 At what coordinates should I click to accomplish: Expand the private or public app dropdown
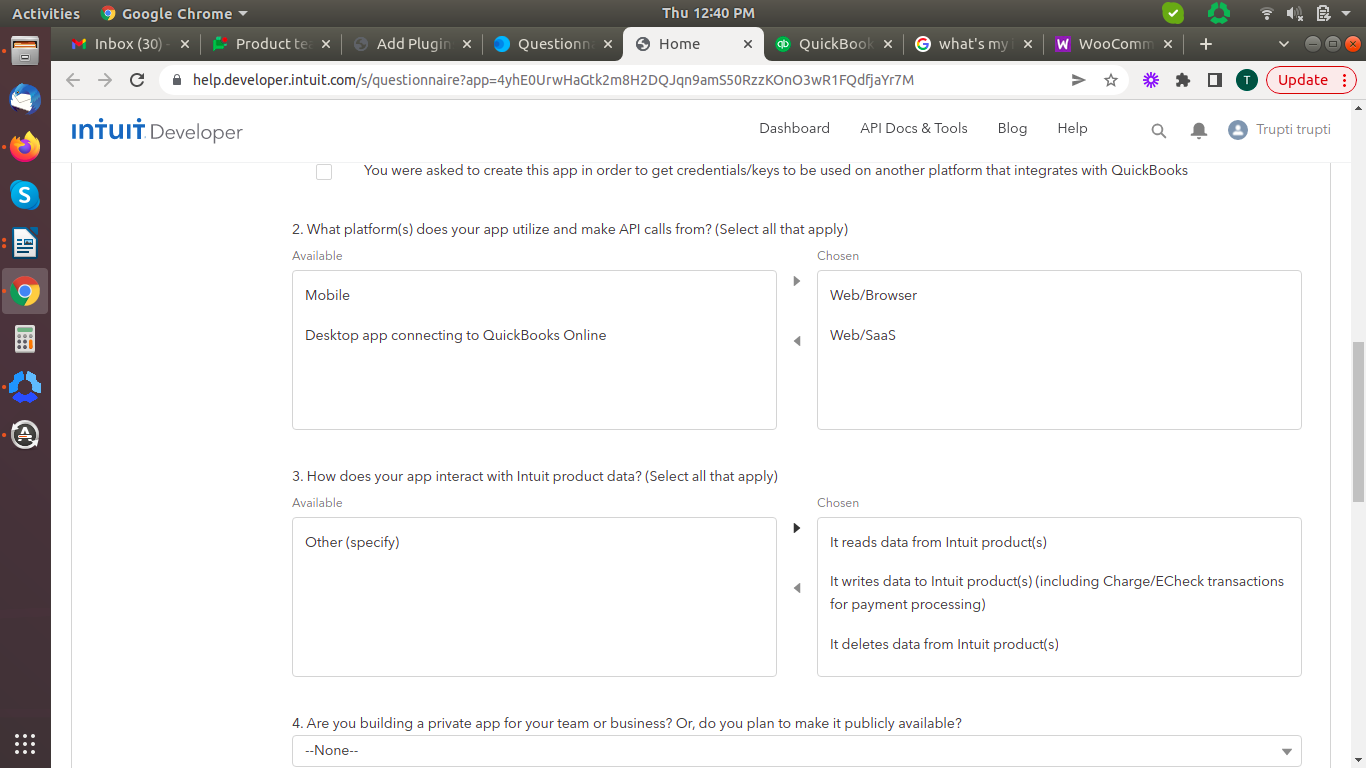coord(796,751)
